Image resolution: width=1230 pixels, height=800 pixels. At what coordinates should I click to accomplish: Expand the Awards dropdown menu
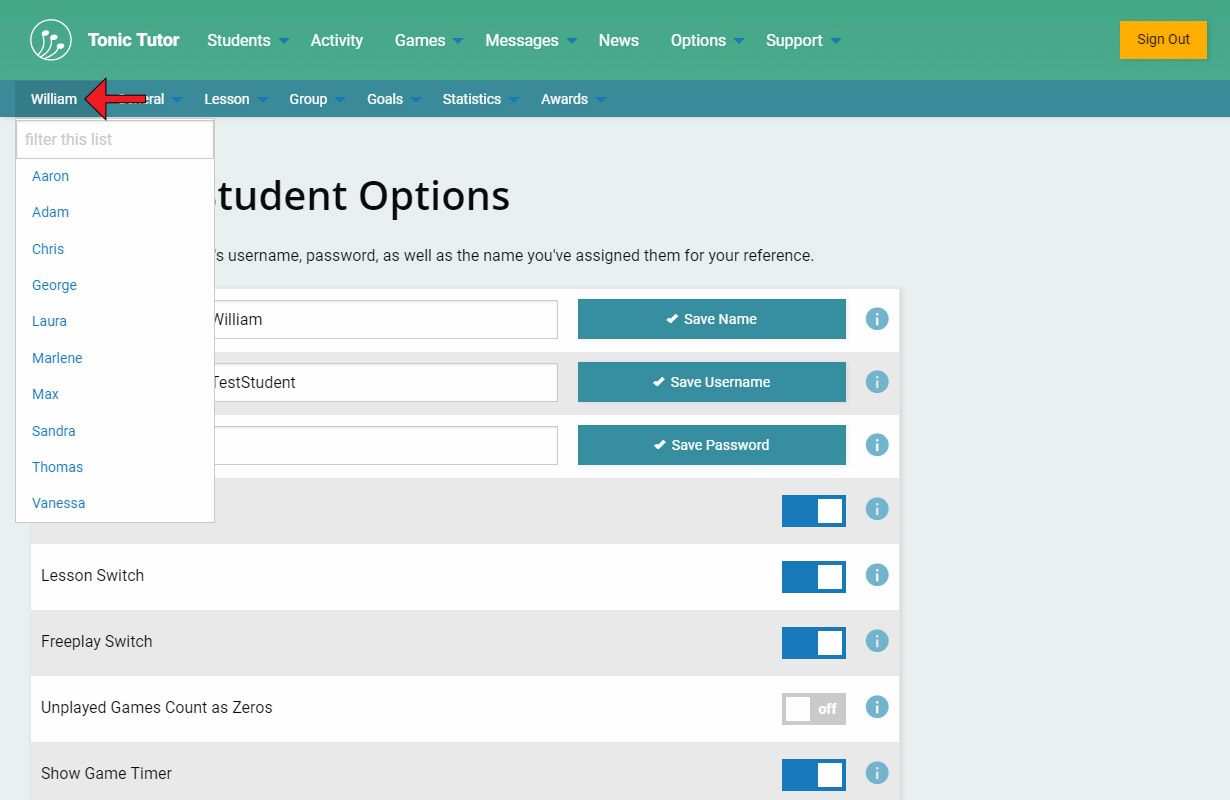pos(573,99)
